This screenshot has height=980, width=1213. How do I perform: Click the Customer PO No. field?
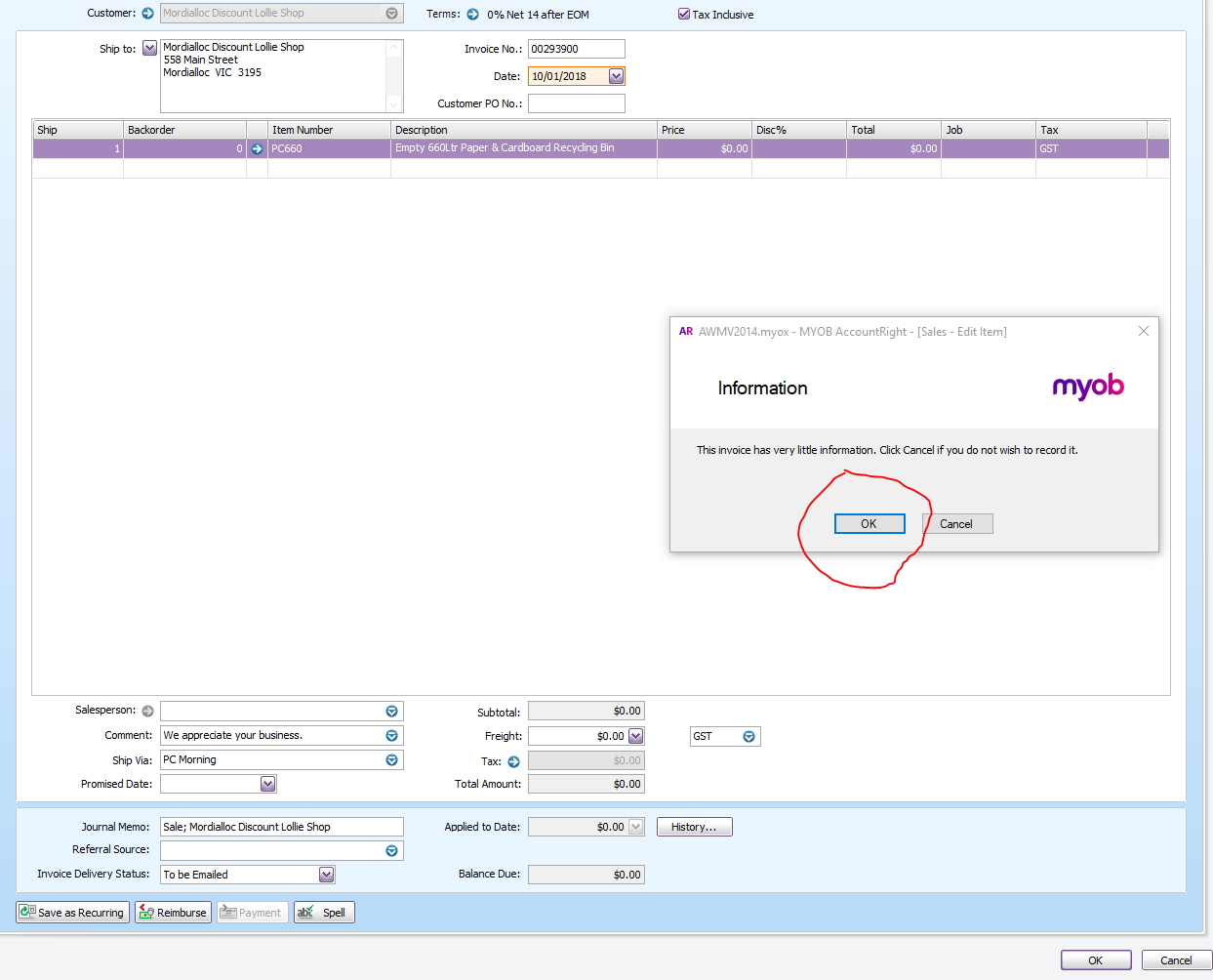pos(577,103)
